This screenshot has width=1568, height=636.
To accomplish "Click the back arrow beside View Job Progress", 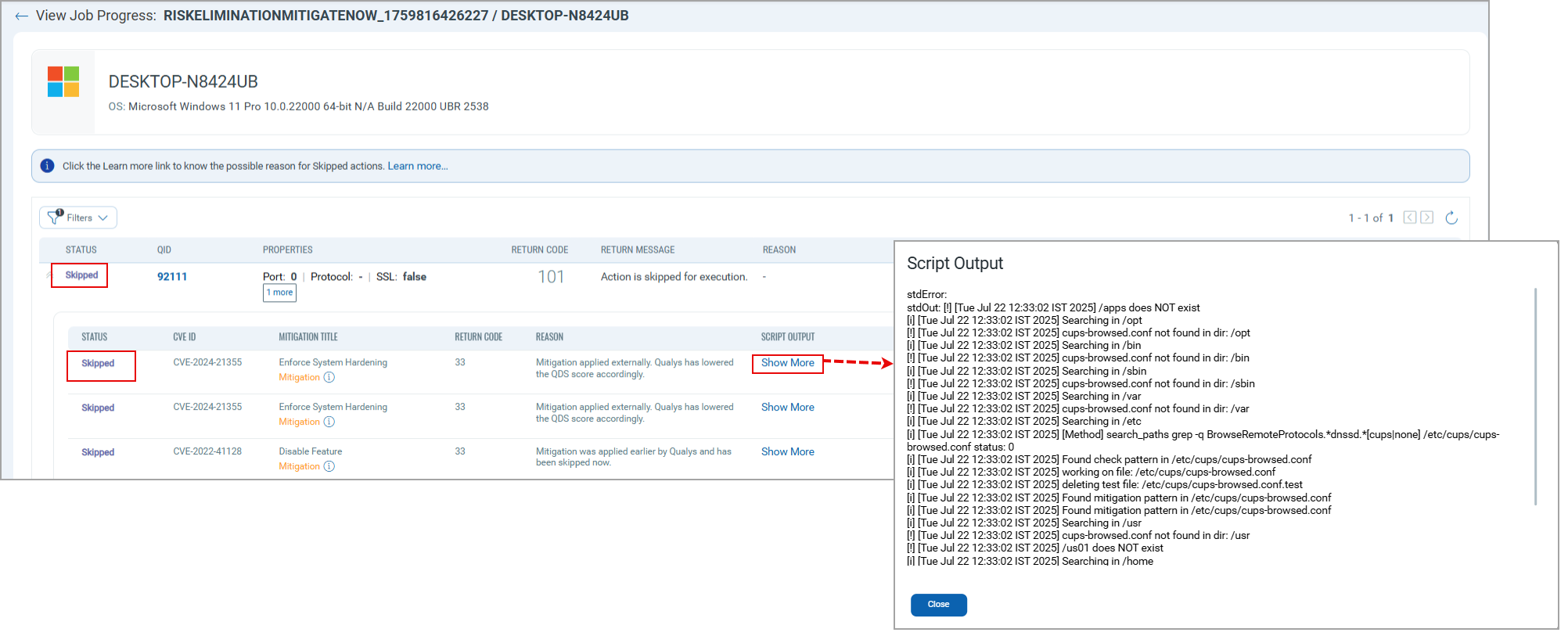I will [21, 16].
